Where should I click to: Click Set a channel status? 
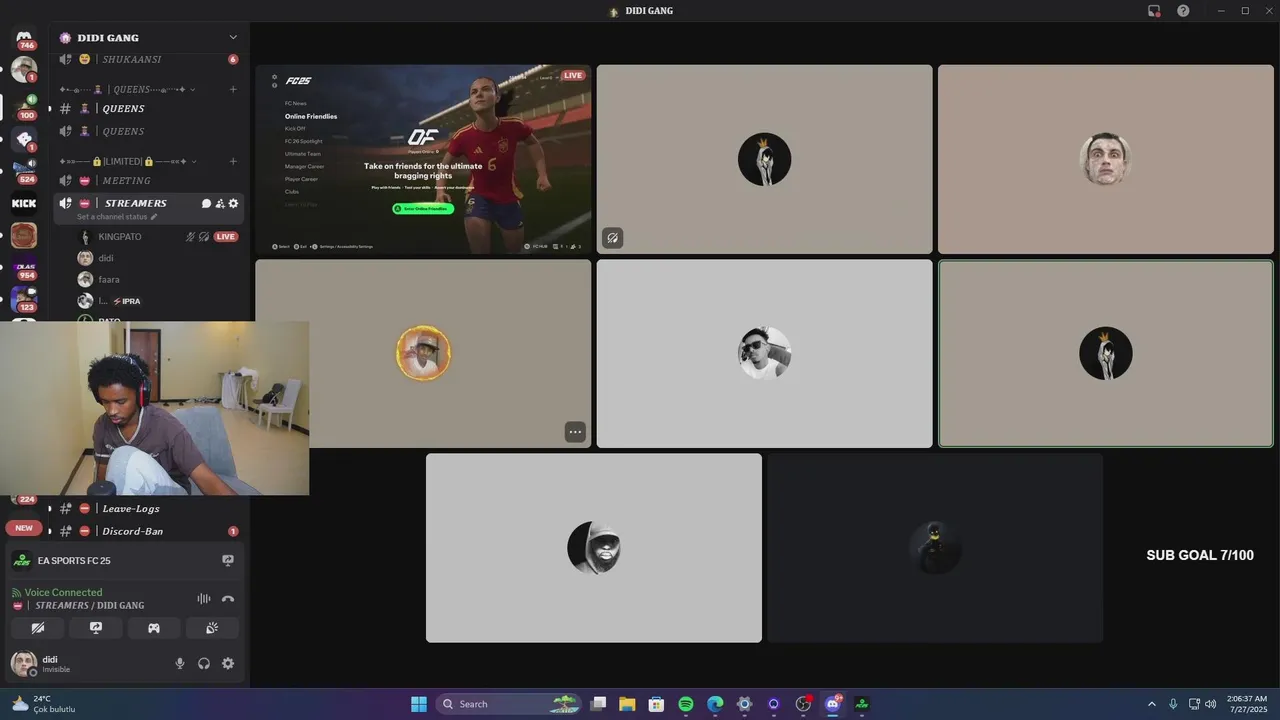coord(112,217)
